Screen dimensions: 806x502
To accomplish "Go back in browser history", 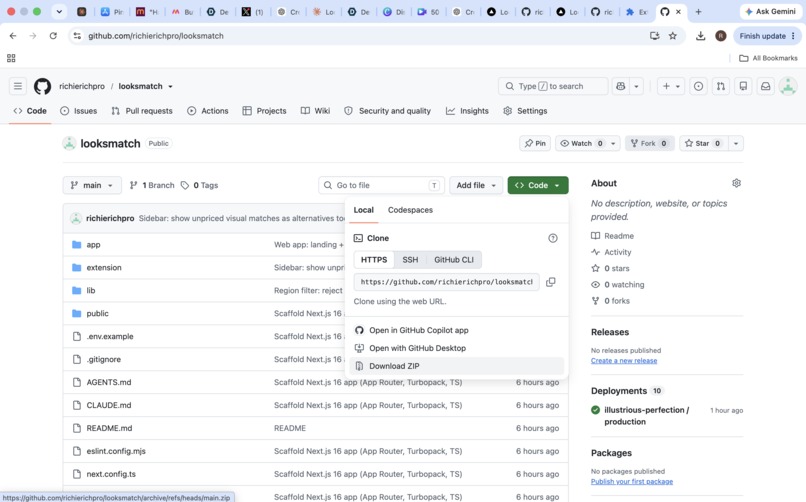I will tap(13, 36).
